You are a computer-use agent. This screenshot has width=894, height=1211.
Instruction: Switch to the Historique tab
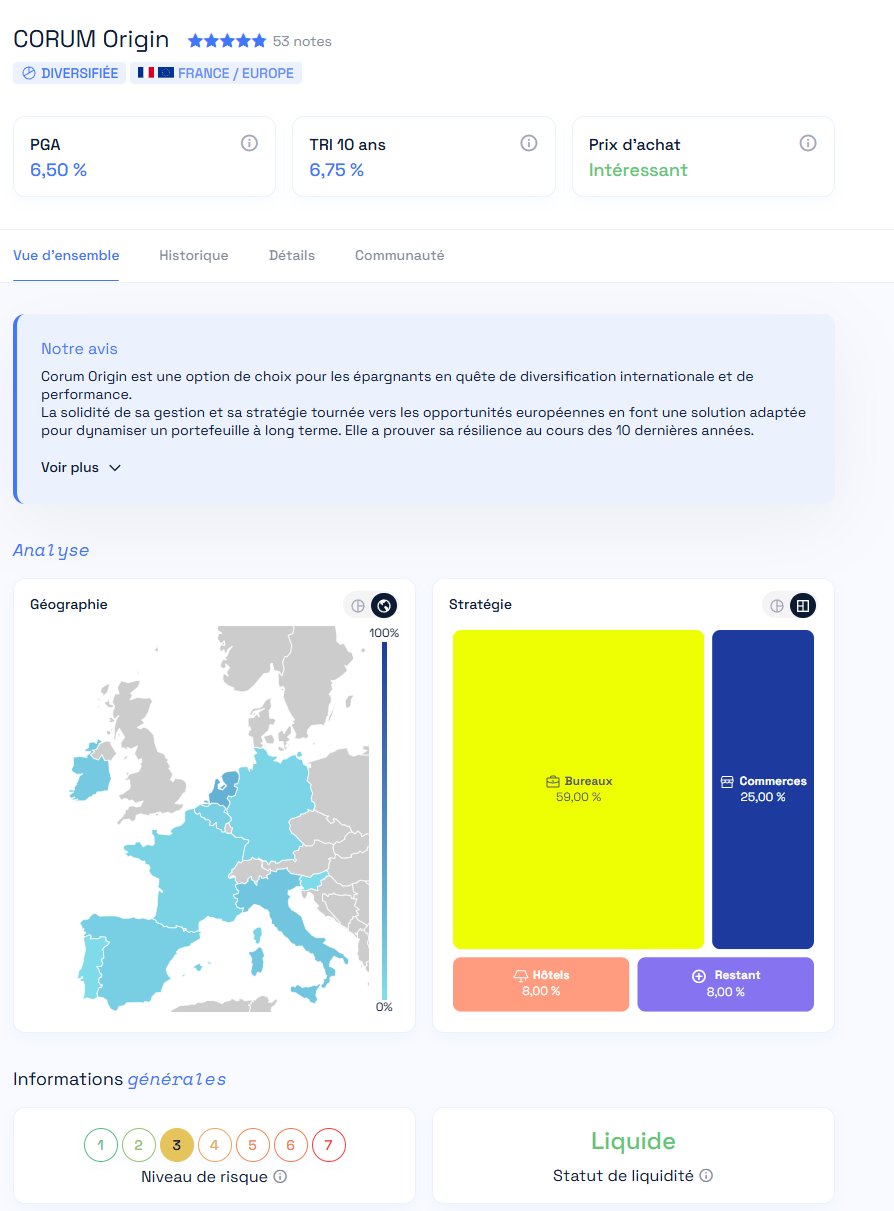tap(194, 255)
